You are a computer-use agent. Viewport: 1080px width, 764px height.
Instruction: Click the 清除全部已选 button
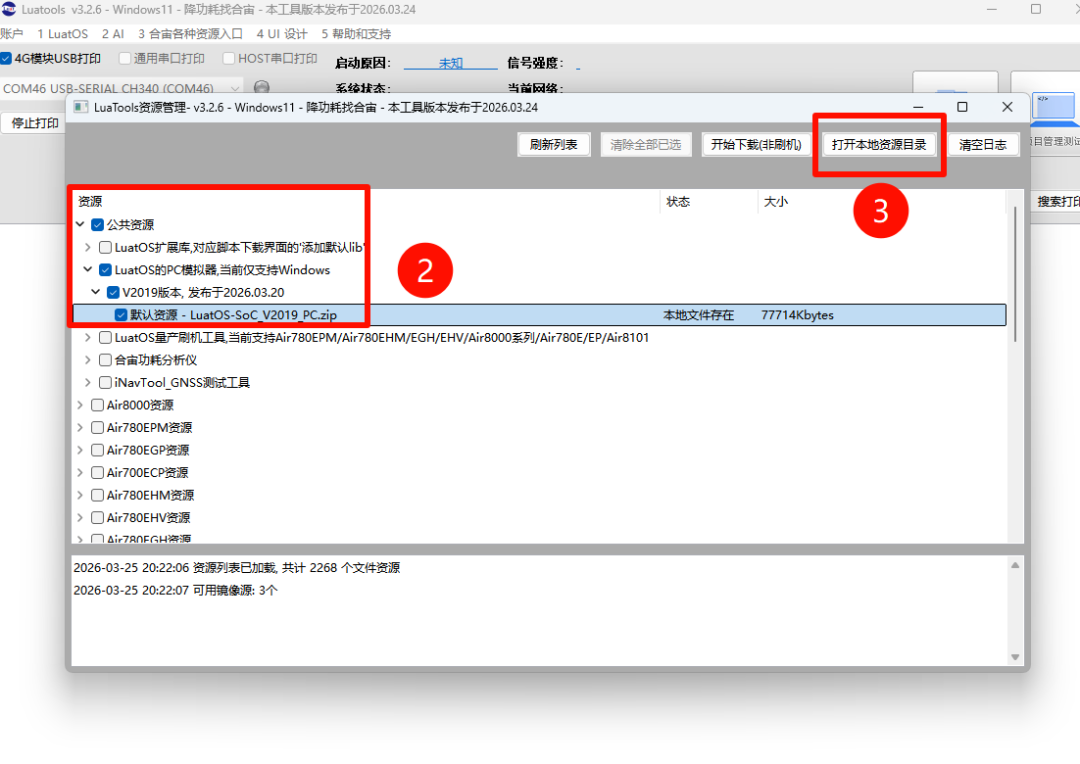[x=645, y=145]
